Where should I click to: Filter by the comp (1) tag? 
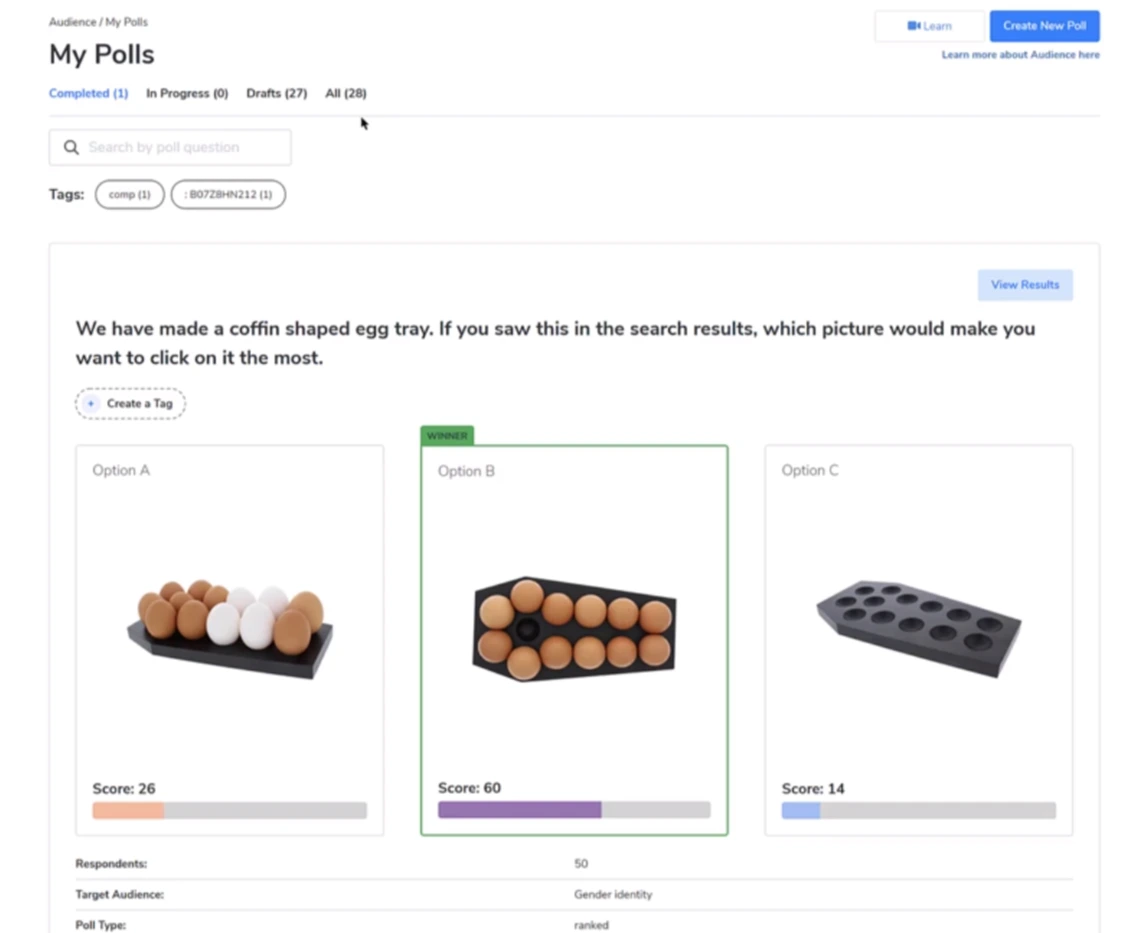130,195
